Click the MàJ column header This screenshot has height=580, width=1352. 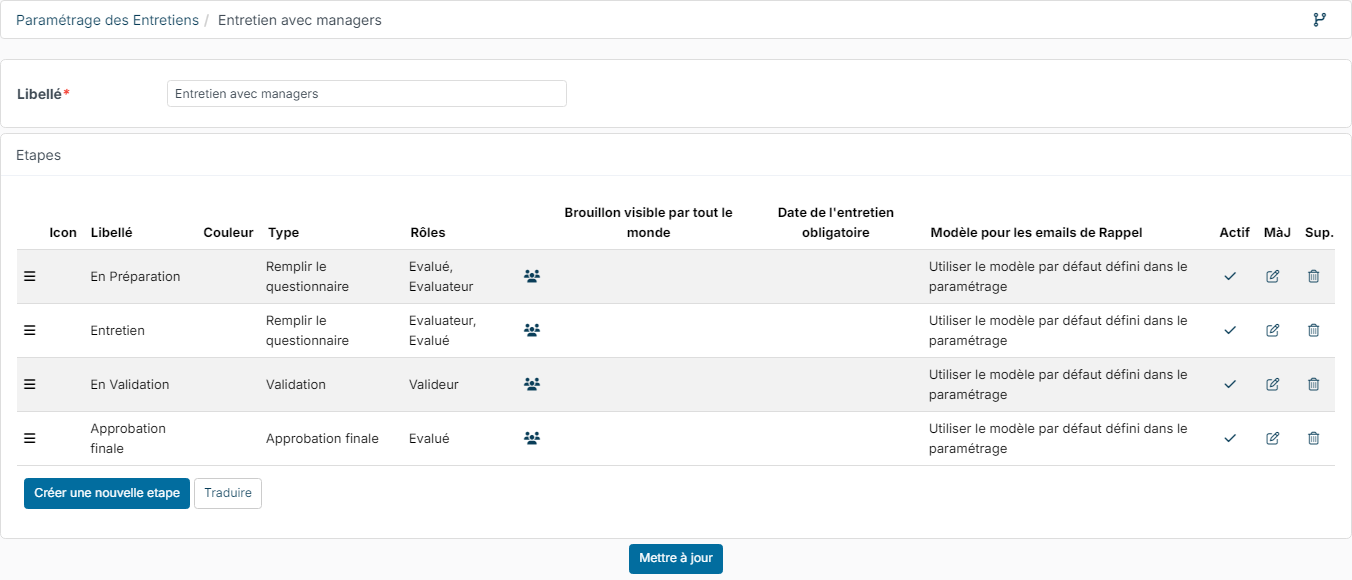(1278, 232)
